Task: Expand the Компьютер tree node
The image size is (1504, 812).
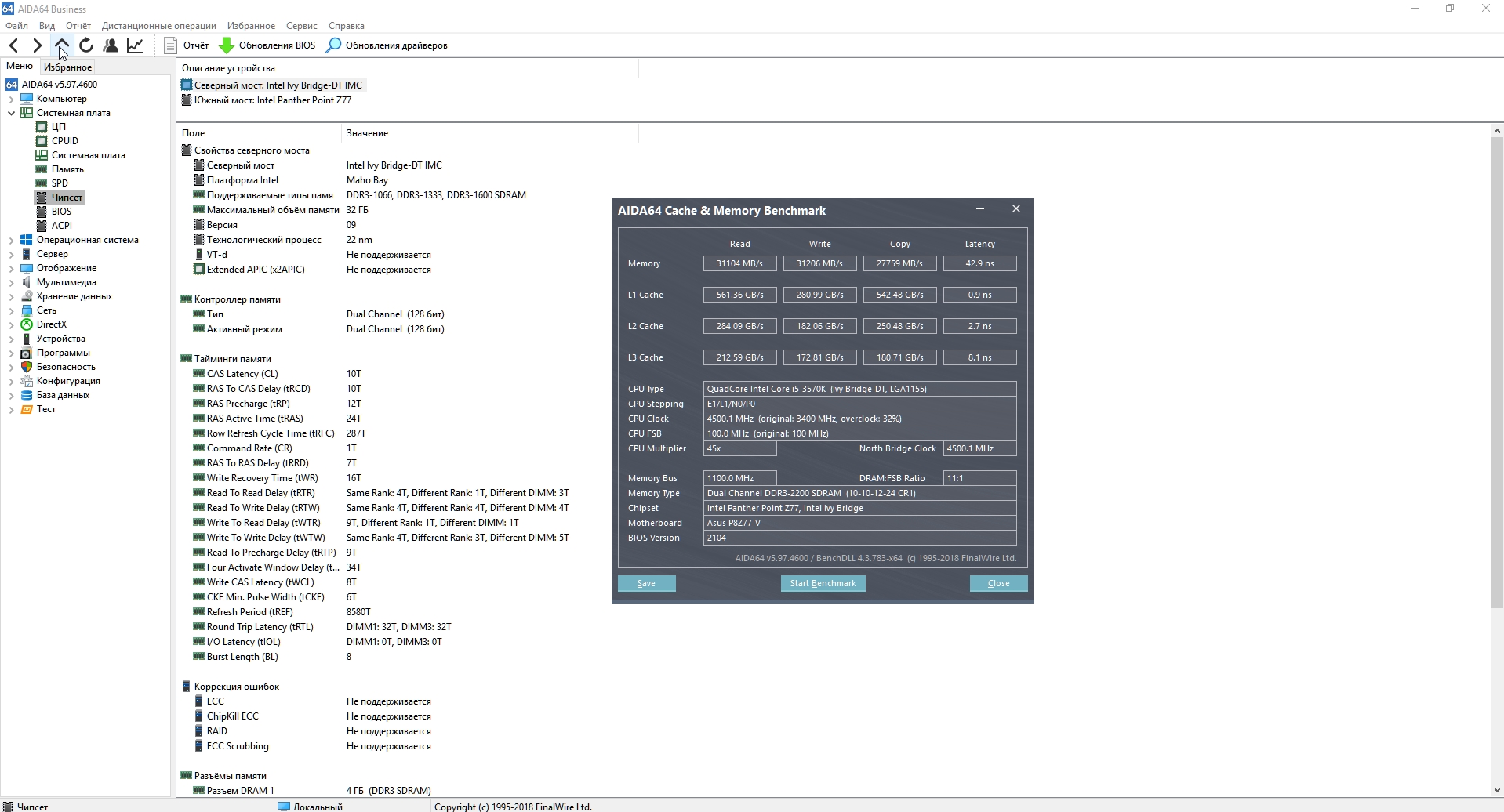Action: click(12, 99)
